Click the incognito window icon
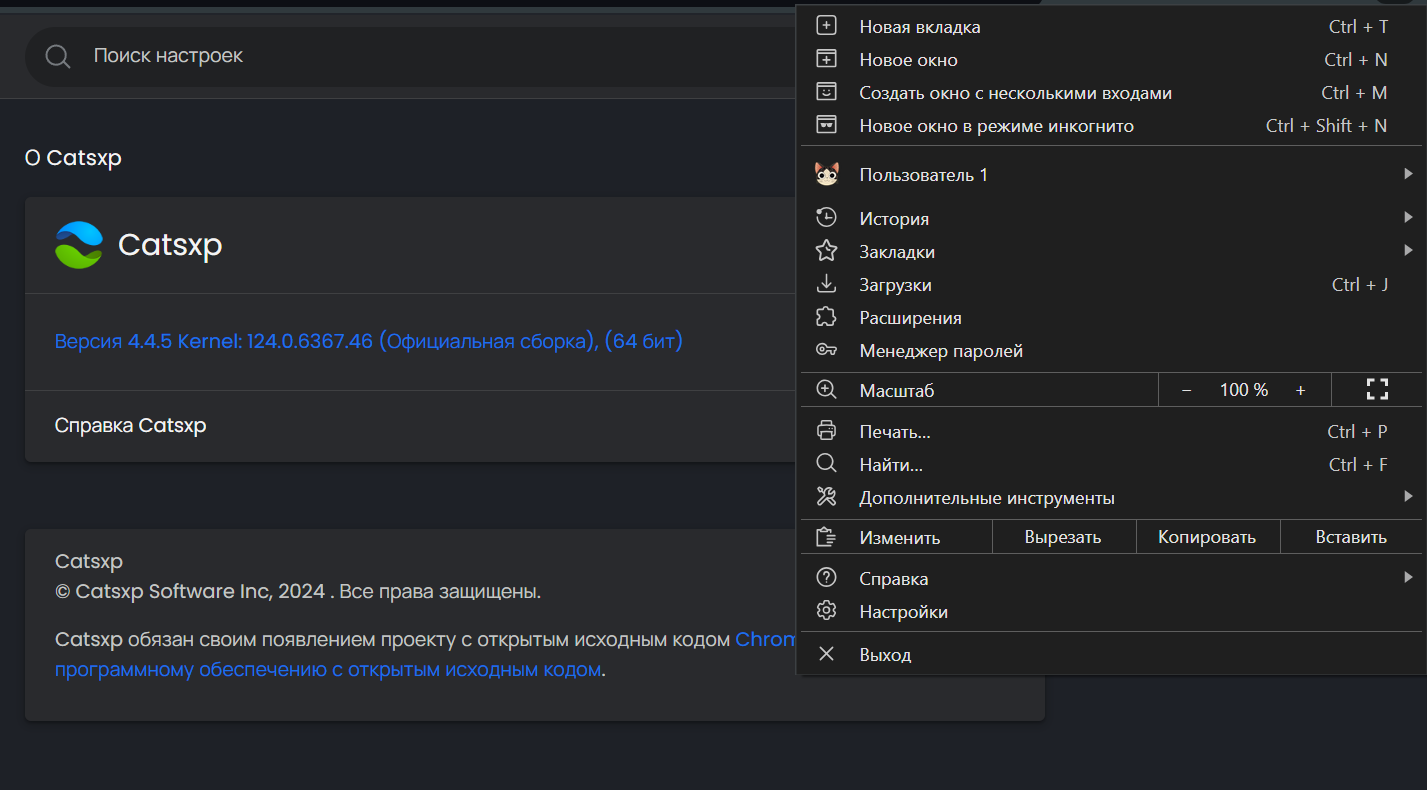This screenshot has height=790, width=1427. [826, 125]
